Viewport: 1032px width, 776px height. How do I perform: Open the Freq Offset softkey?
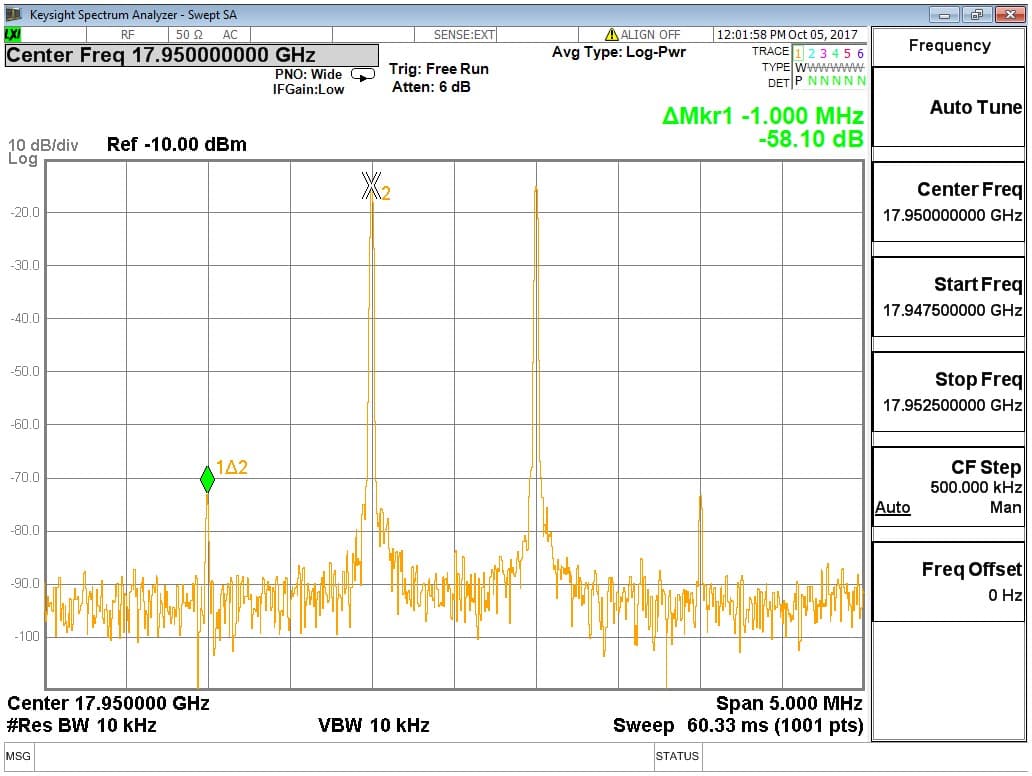[948, 582]
